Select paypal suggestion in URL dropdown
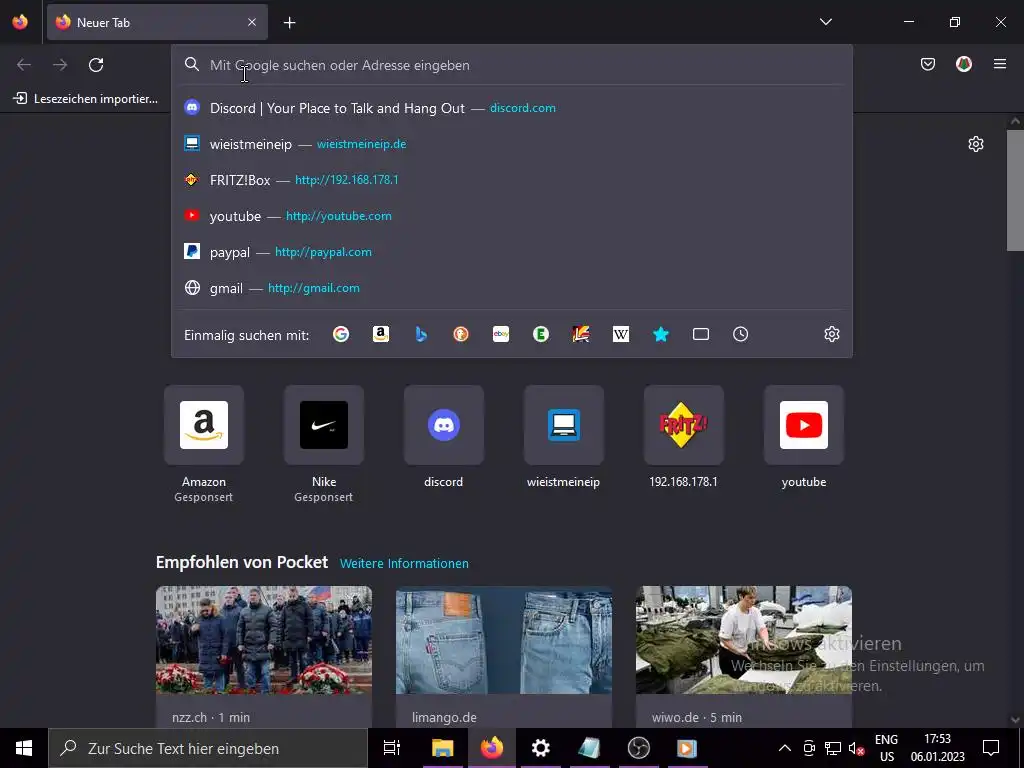The height and width of the screenshot is (768, 1024). [x=512, y=251]
